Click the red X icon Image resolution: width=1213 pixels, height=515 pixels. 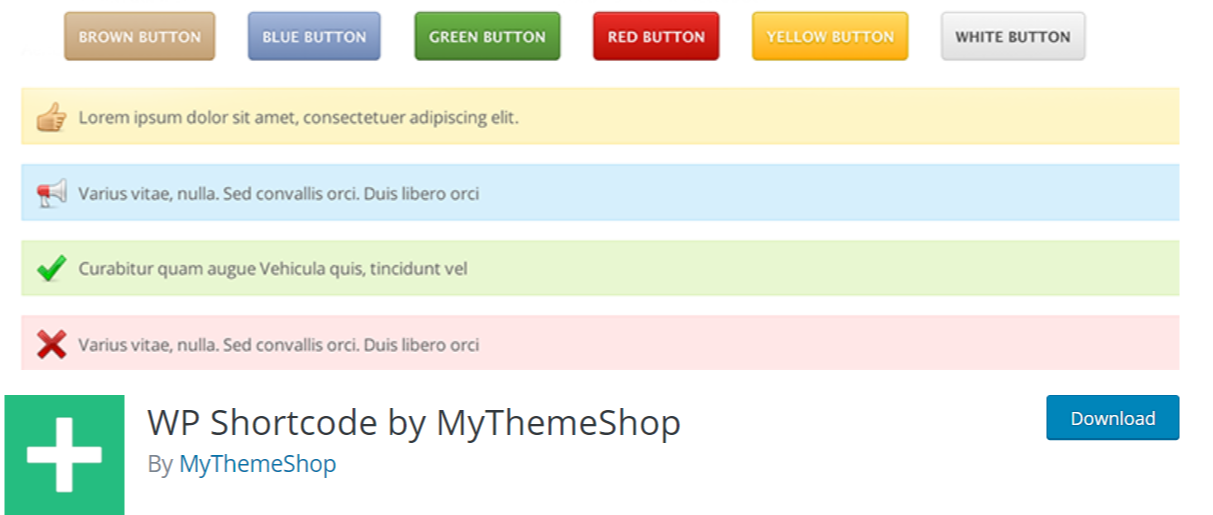coord(51,345)
